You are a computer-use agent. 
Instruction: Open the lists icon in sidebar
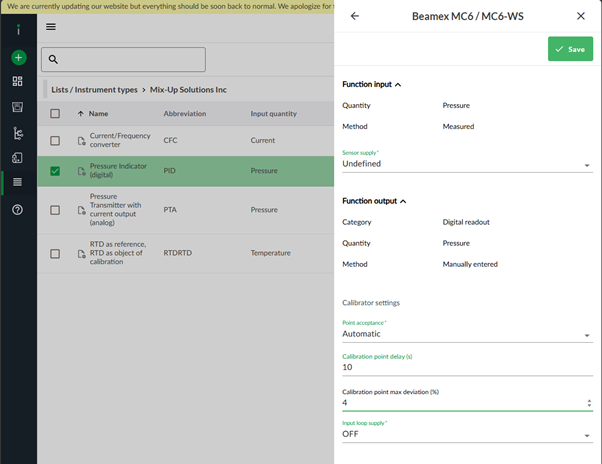17,183
